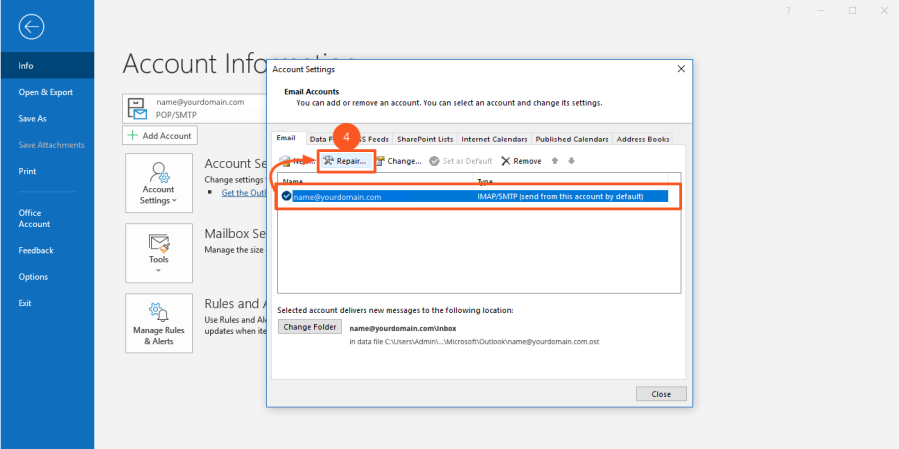Click the Change Folder button
The height and width of the screenshot is (449, 899).
[x=310, y=327]
